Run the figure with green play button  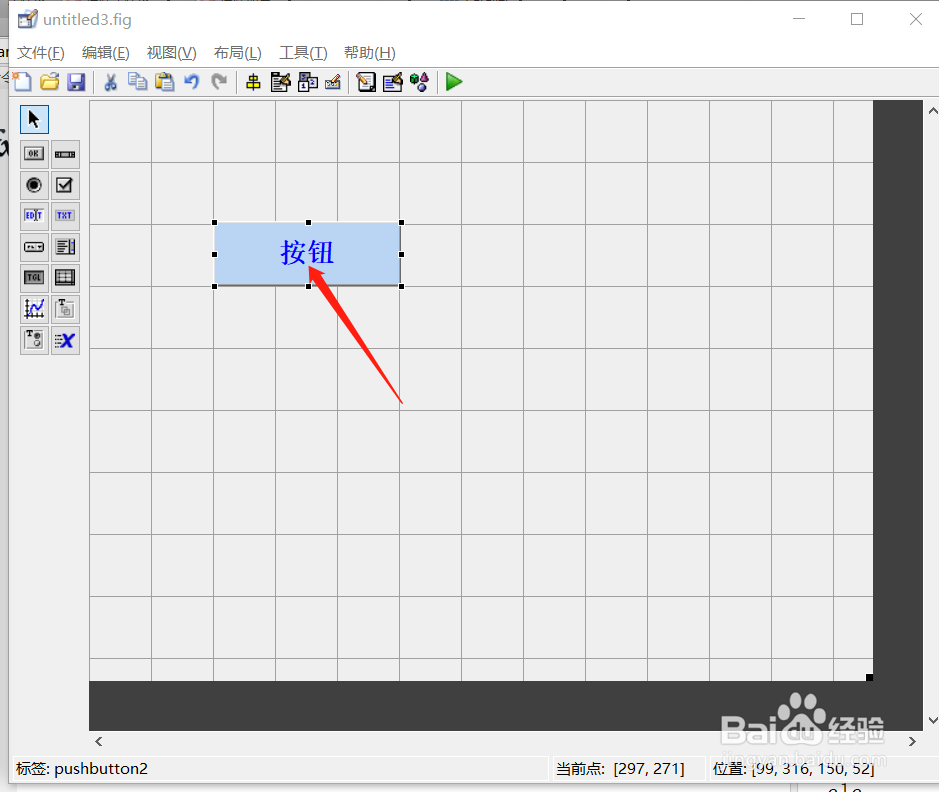pos(454,82)
